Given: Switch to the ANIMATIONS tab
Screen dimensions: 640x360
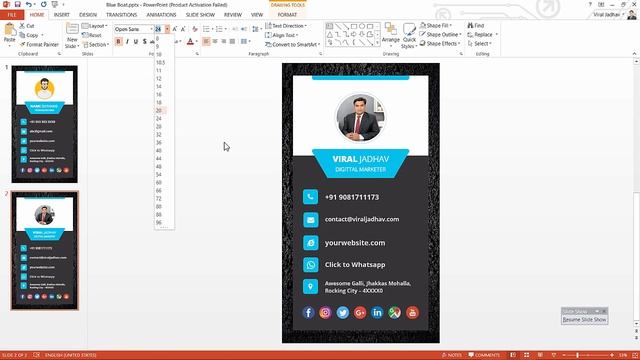Looking at the screenshot, I should coord(161,15).
